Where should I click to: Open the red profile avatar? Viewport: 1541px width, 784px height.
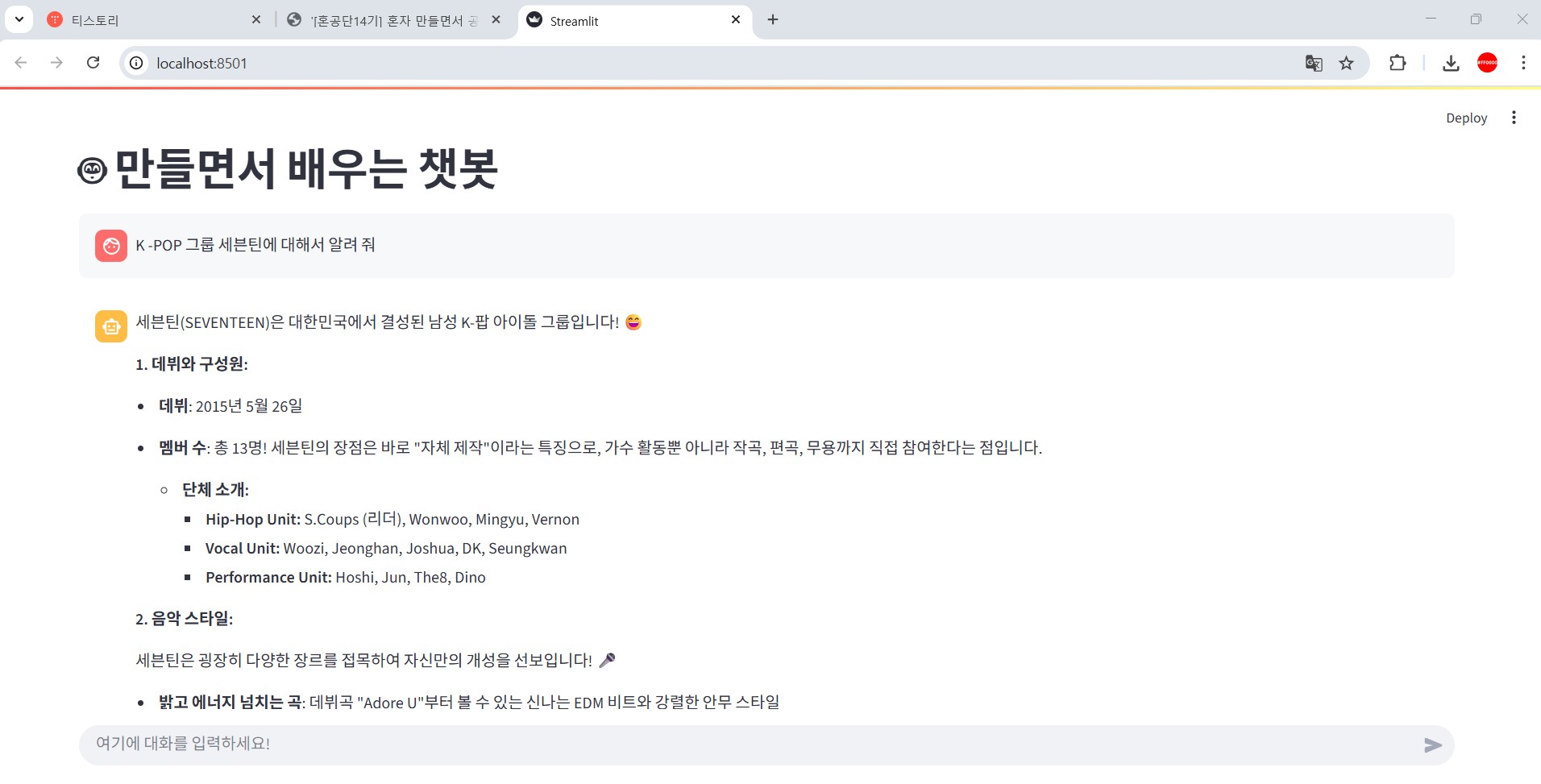pyautogui.click(x=1487, y=63)
